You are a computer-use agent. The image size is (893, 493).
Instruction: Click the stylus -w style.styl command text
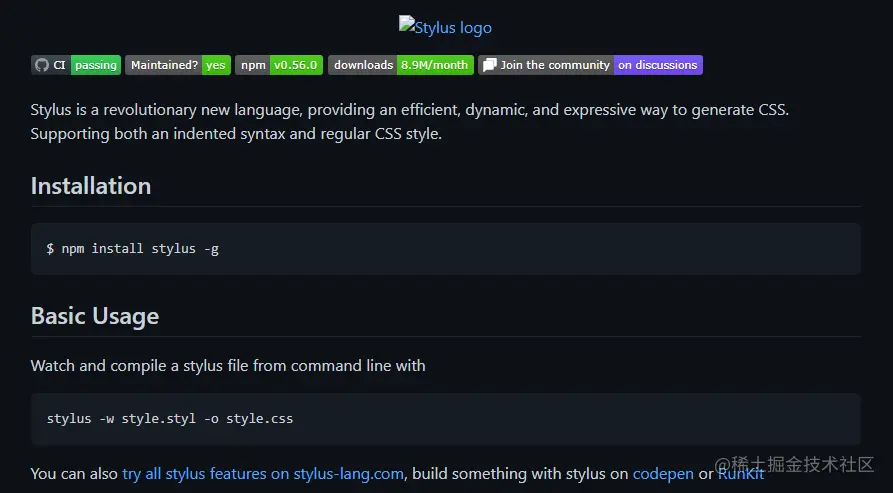pos(170,418)
